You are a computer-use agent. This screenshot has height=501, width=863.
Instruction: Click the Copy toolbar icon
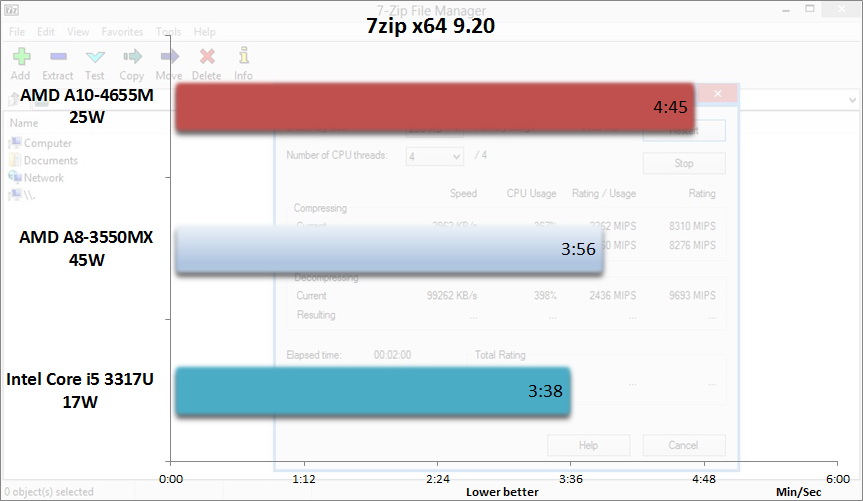[132, 56]
